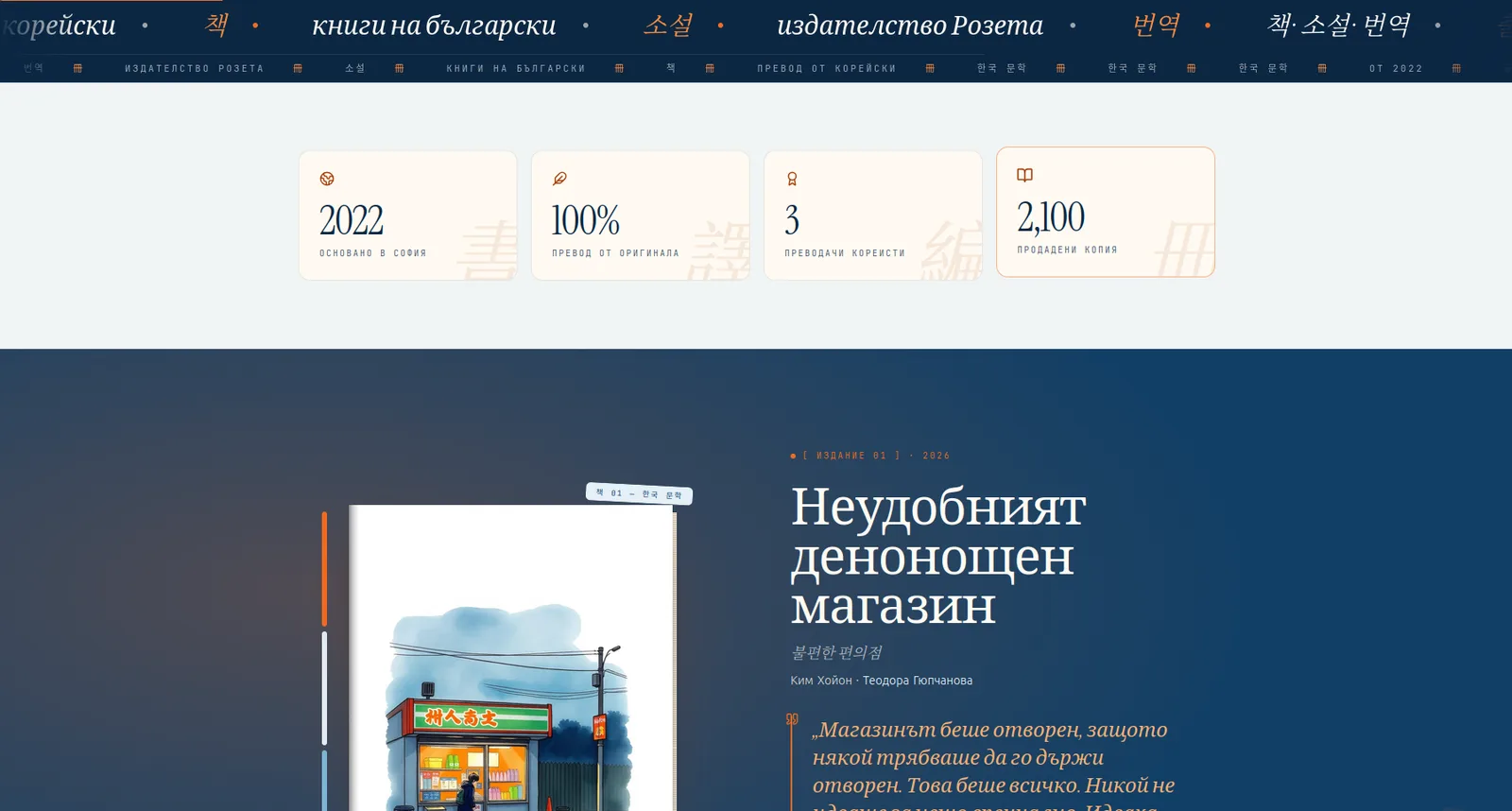Click the author name "Ким Хойон"
Screen dimensions: 1512x811
tap(821, 681)
